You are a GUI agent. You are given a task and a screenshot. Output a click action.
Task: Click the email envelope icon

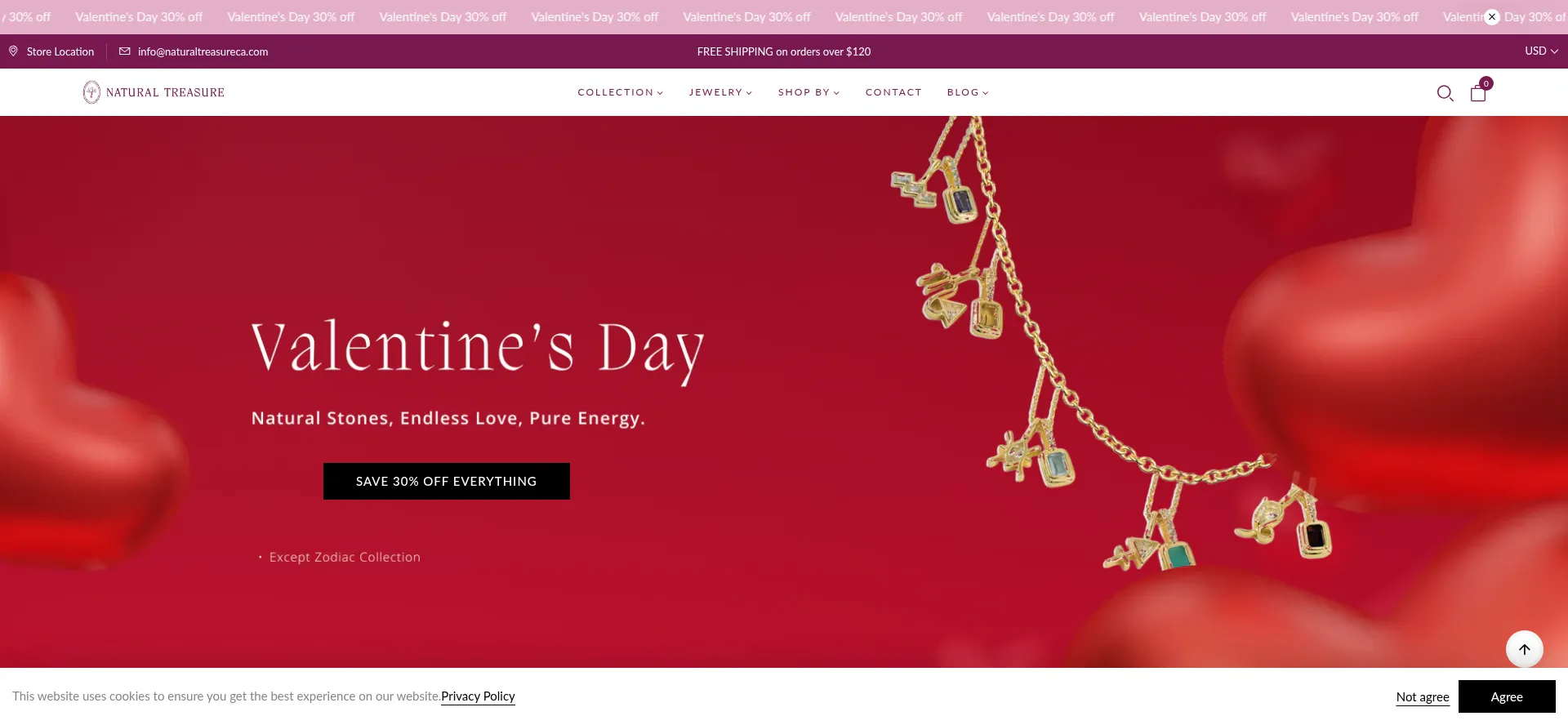[125, 51]
